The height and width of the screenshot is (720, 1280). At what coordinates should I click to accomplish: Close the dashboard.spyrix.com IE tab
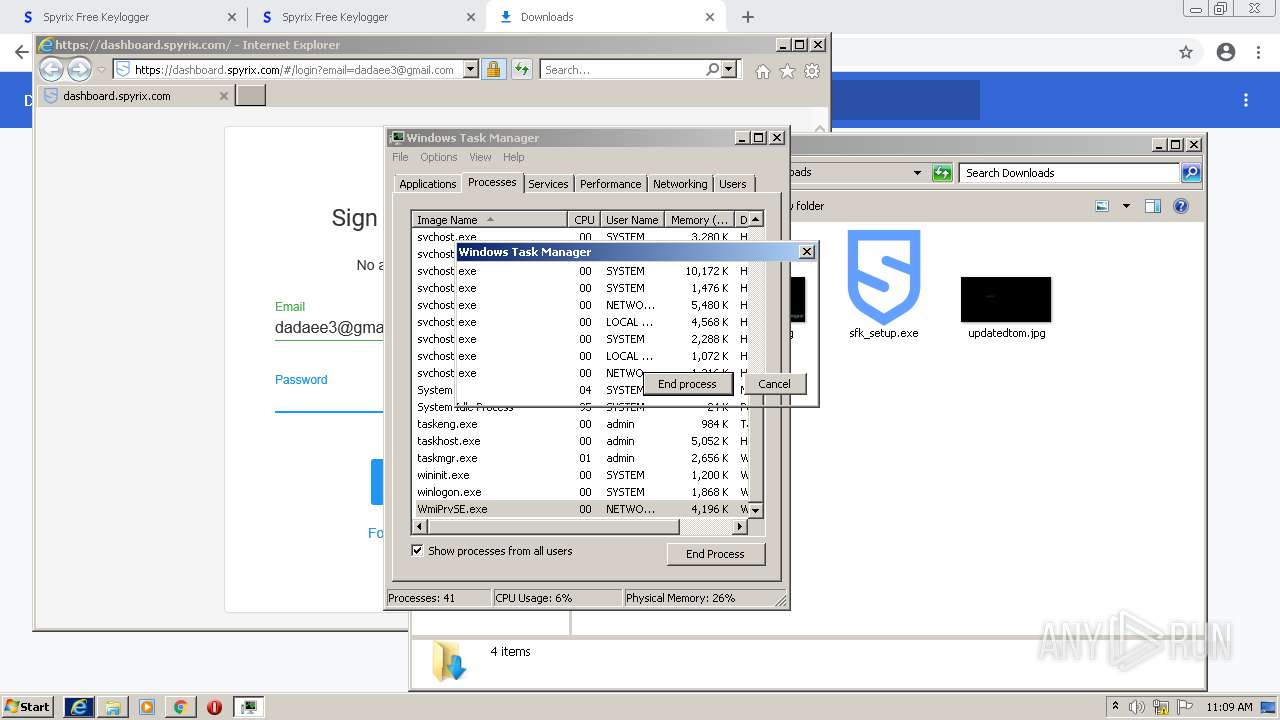[x=224, y=96]
